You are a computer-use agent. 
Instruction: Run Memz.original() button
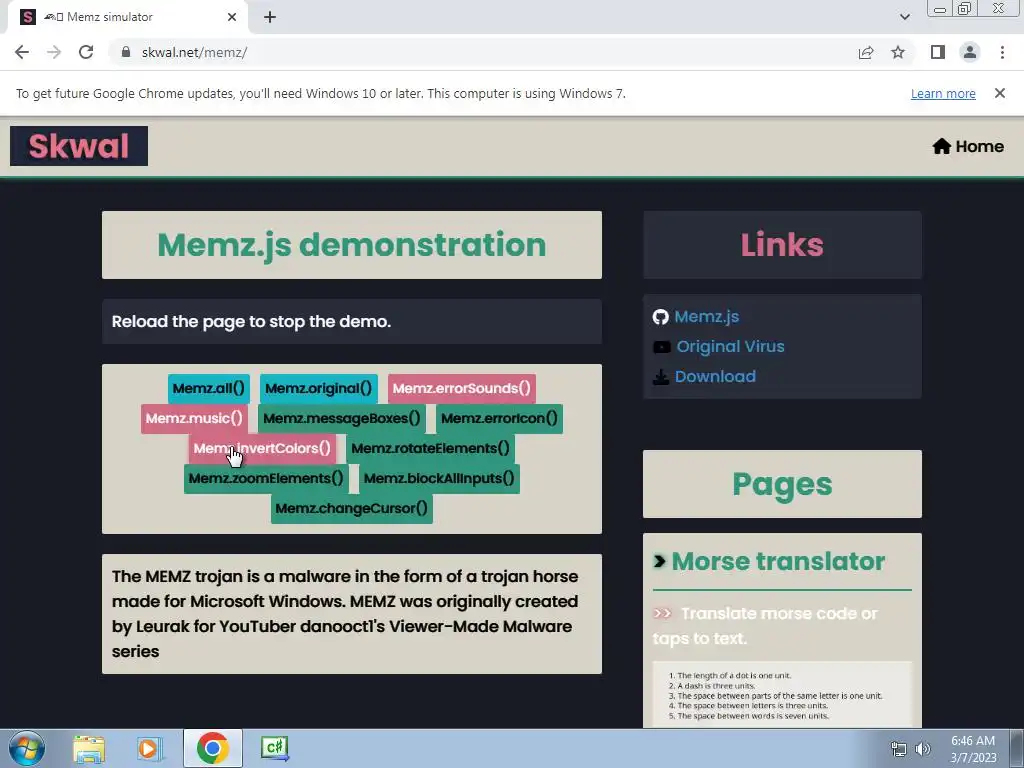[x=319, y=389]
